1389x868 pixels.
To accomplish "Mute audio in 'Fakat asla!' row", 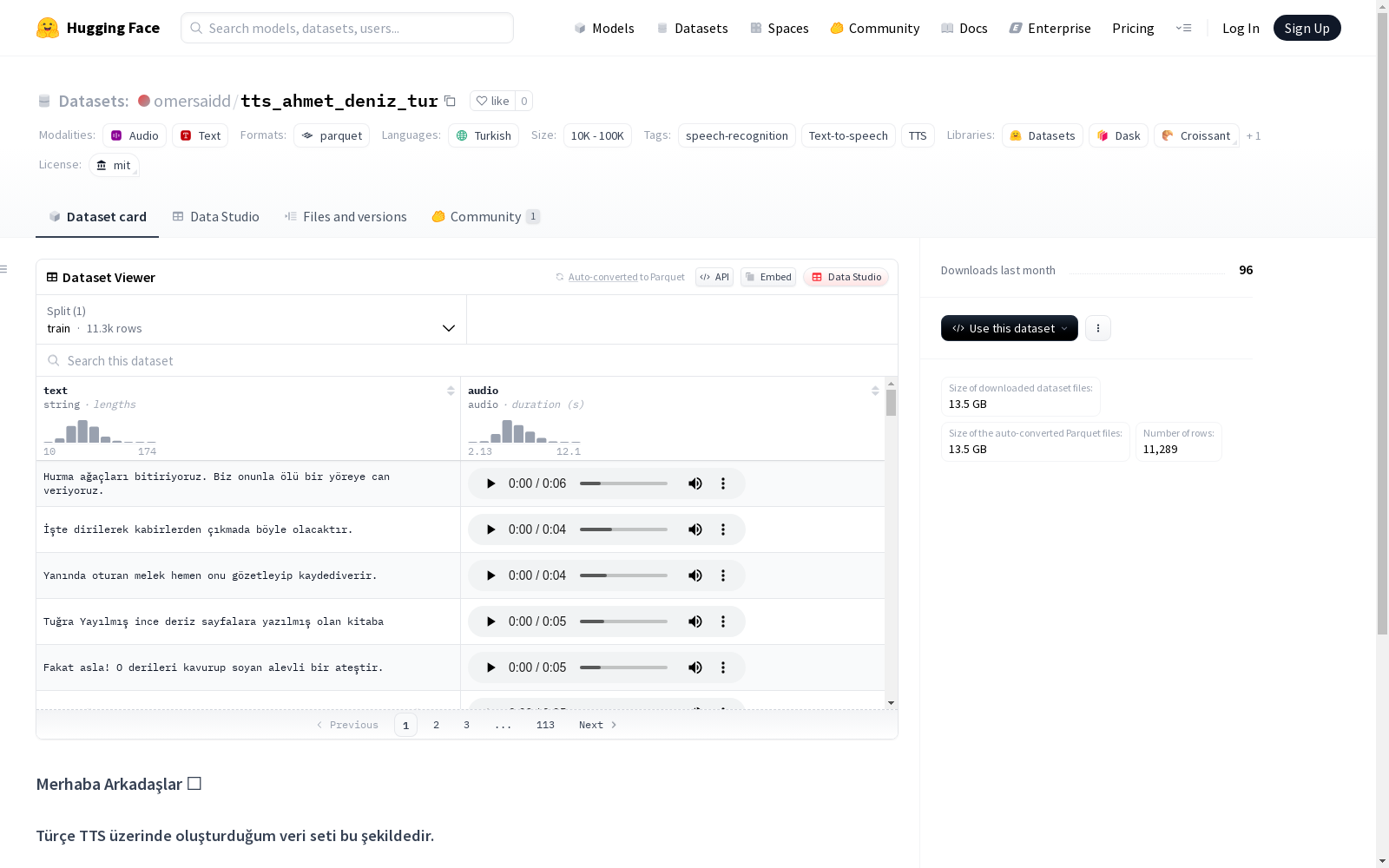I will tap(695, 667).
